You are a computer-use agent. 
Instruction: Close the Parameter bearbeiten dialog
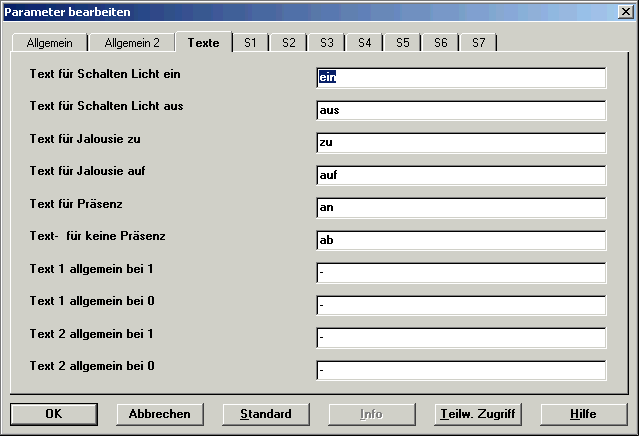coord(625,11)
